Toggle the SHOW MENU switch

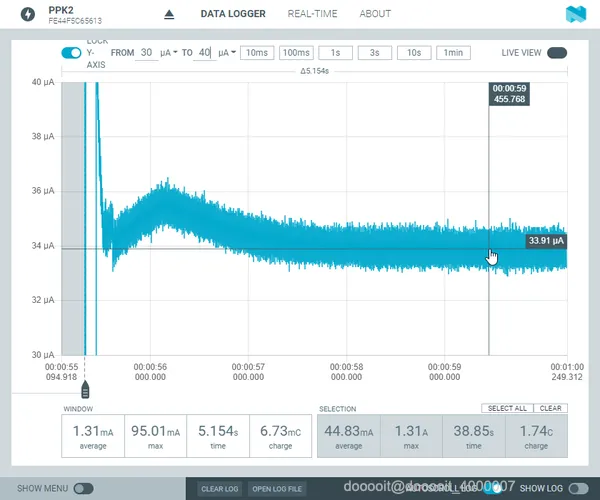[x=83, y=489]
